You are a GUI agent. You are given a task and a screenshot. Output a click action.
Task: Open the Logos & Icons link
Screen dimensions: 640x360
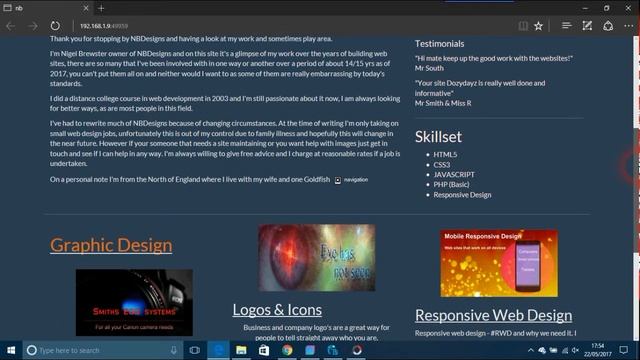click(277, 310)
